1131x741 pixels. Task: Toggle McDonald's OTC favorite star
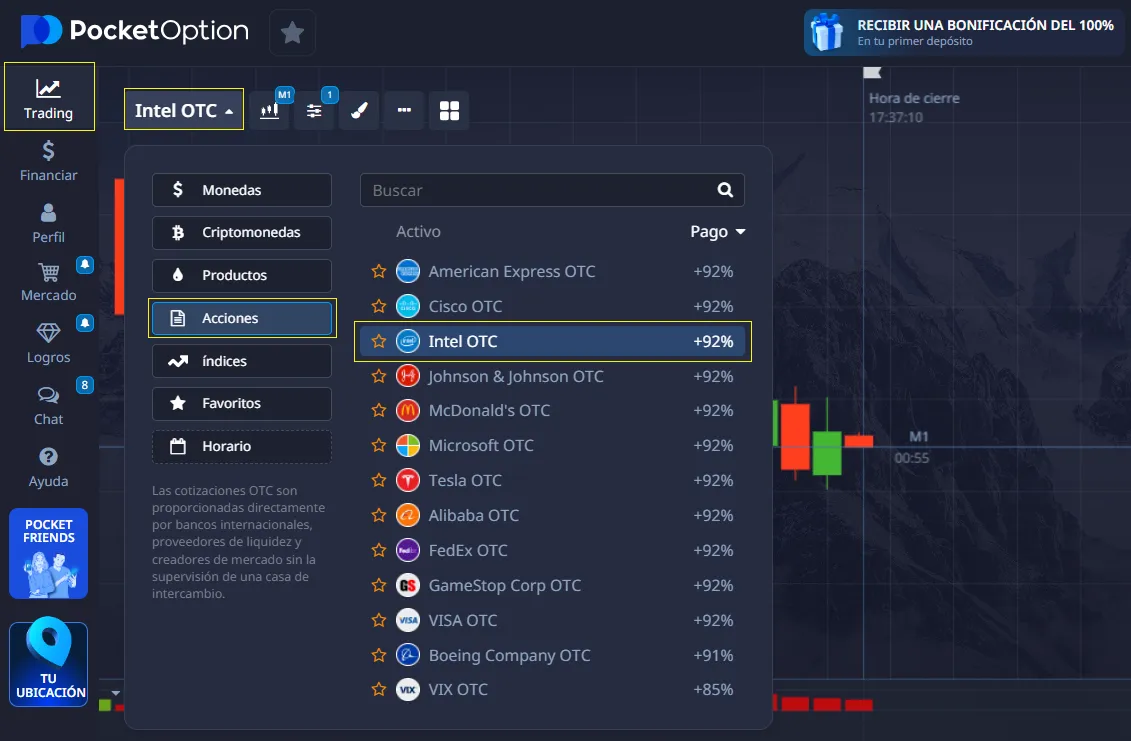click(x=379, y=411)
